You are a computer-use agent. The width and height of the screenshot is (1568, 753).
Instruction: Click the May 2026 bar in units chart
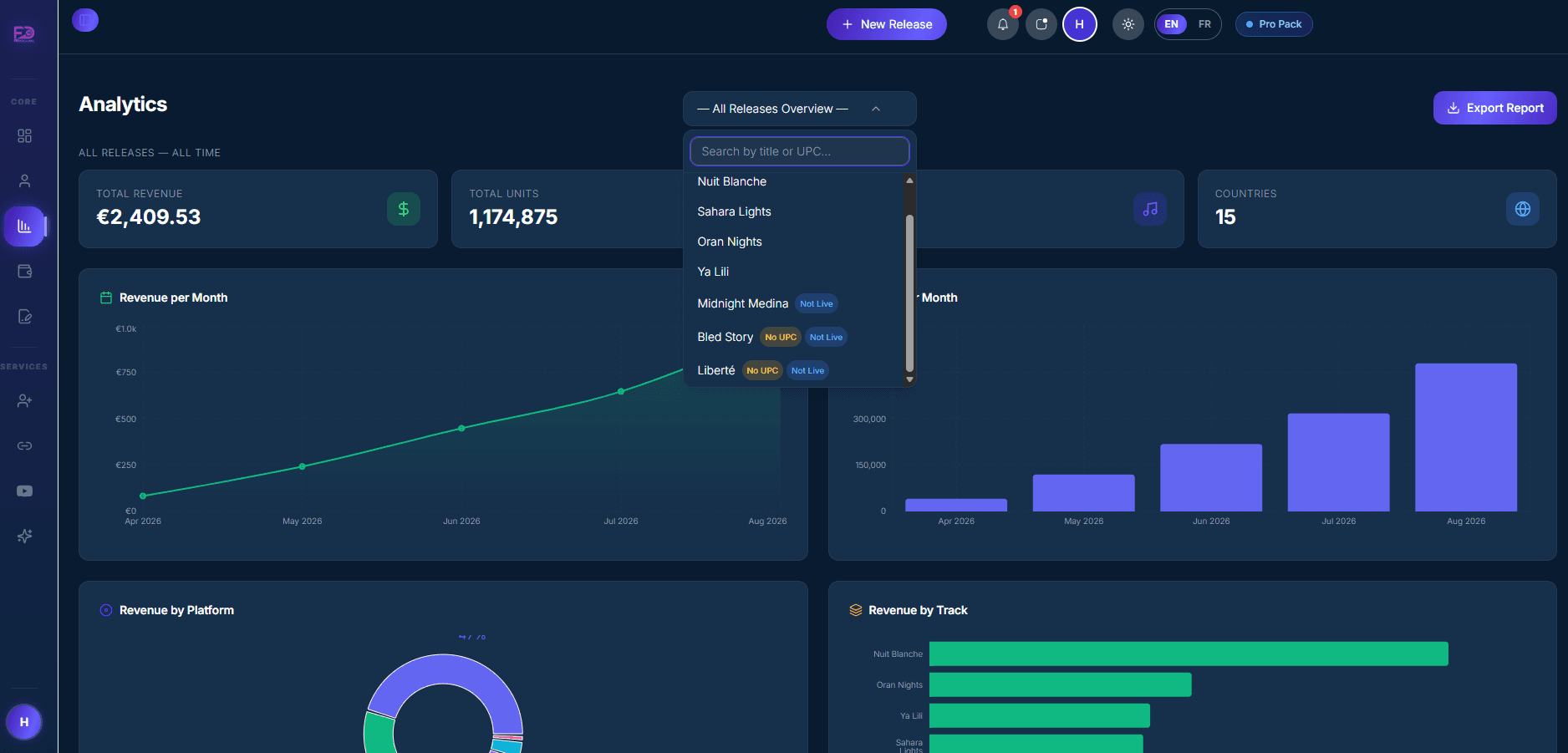point(1084,493)
